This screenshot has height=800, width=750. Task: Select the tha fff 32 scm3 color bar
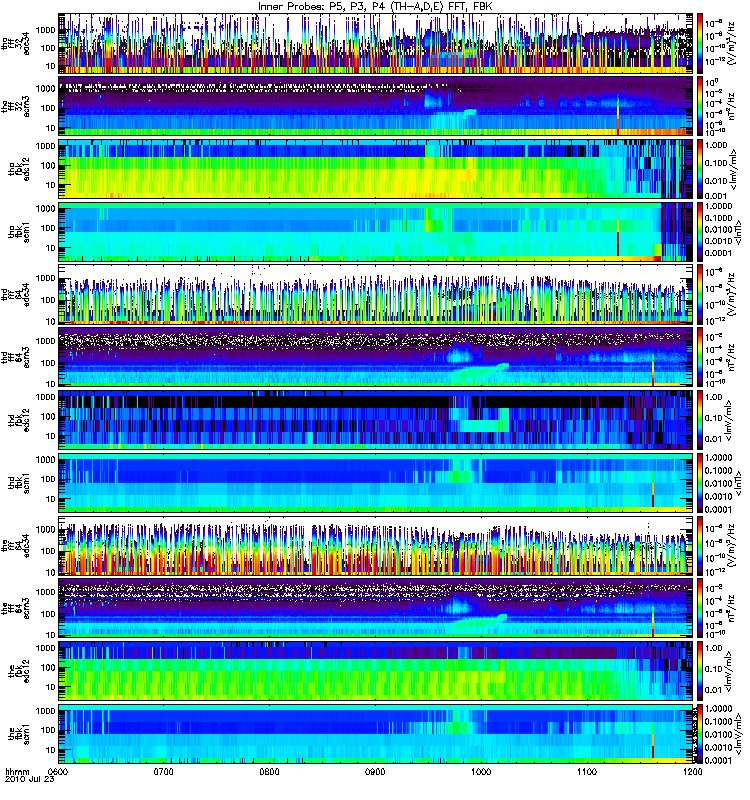[x=700, y=106]
